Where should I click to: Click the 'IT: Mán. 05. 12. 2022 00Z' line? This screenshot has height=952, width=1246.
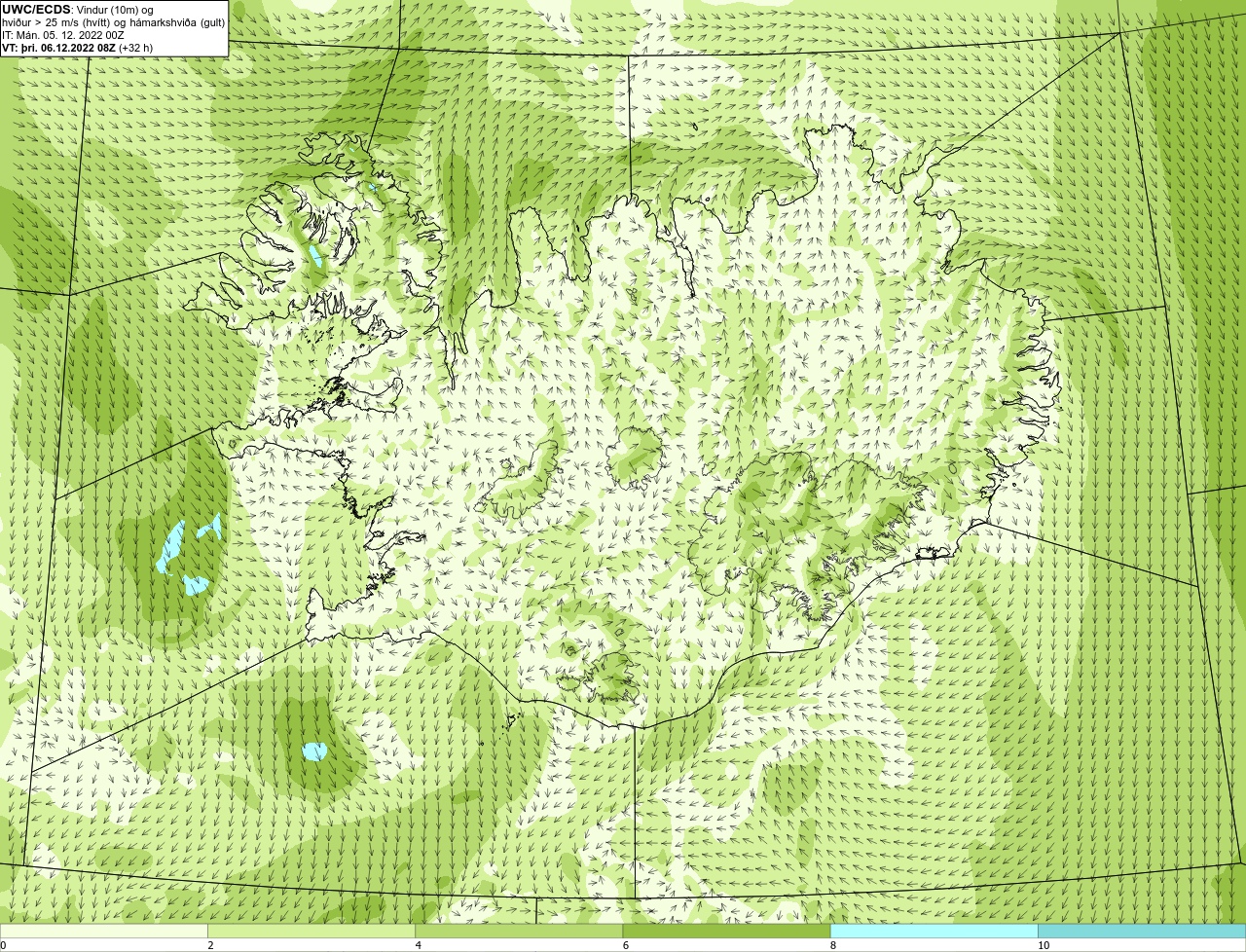(63, 35)
